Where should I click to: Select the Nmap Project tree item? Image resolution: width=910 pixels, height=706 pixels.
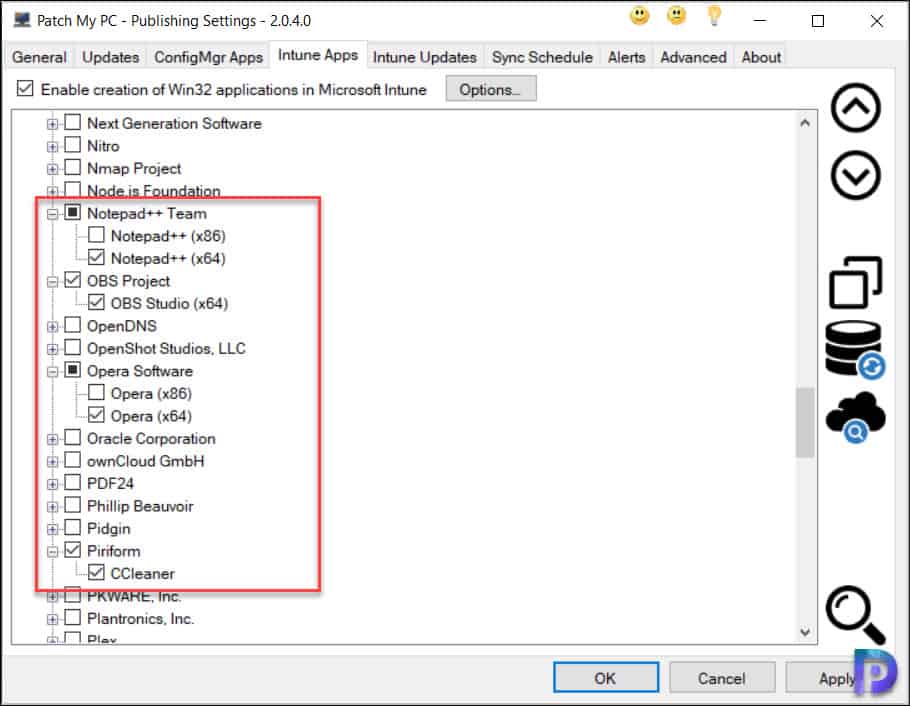pos(134,168)
